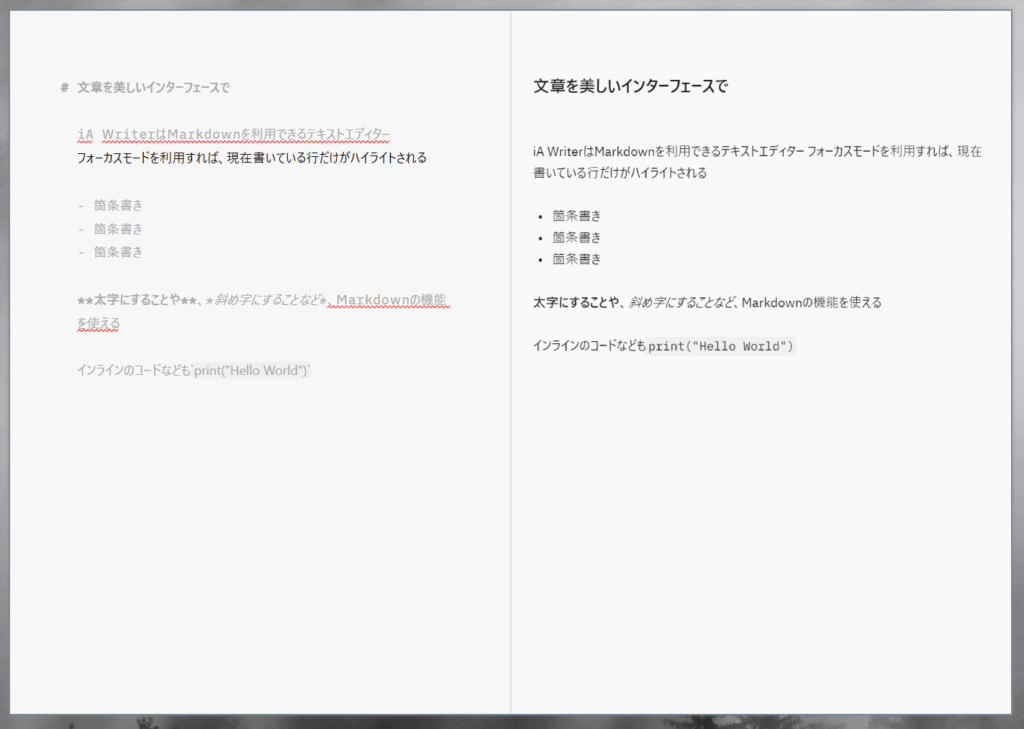This screenshot has width=1024, height=729.
Task: Click the second '- 箇条書き' editor line
Action: [x=110, y=229]
